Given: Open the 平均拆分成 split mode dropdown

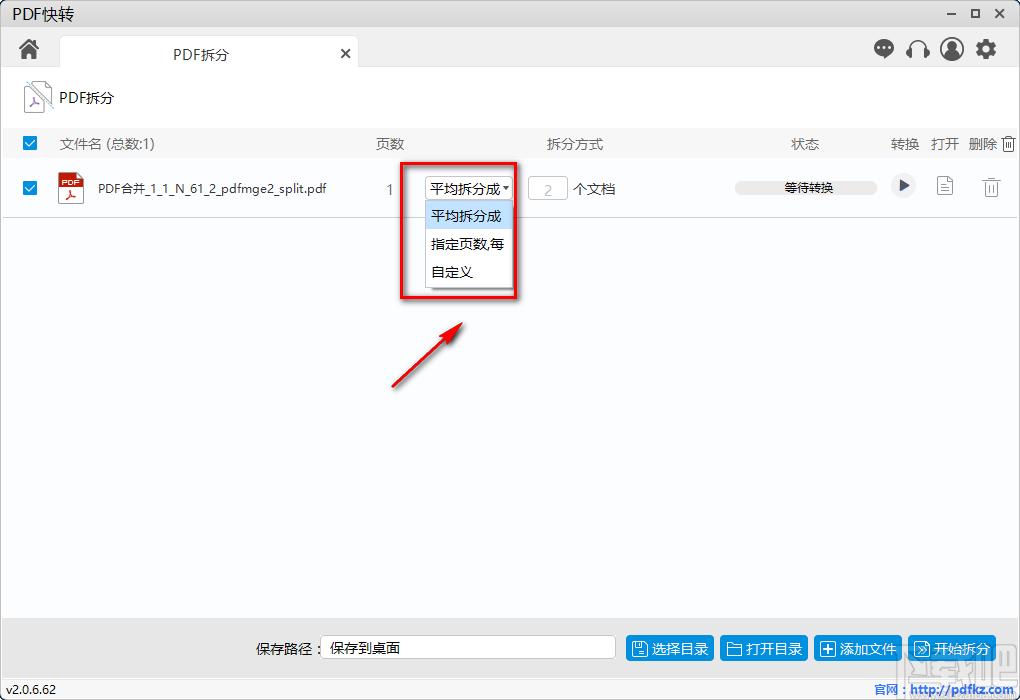Looking at the screenshot, I should (467, 187).
